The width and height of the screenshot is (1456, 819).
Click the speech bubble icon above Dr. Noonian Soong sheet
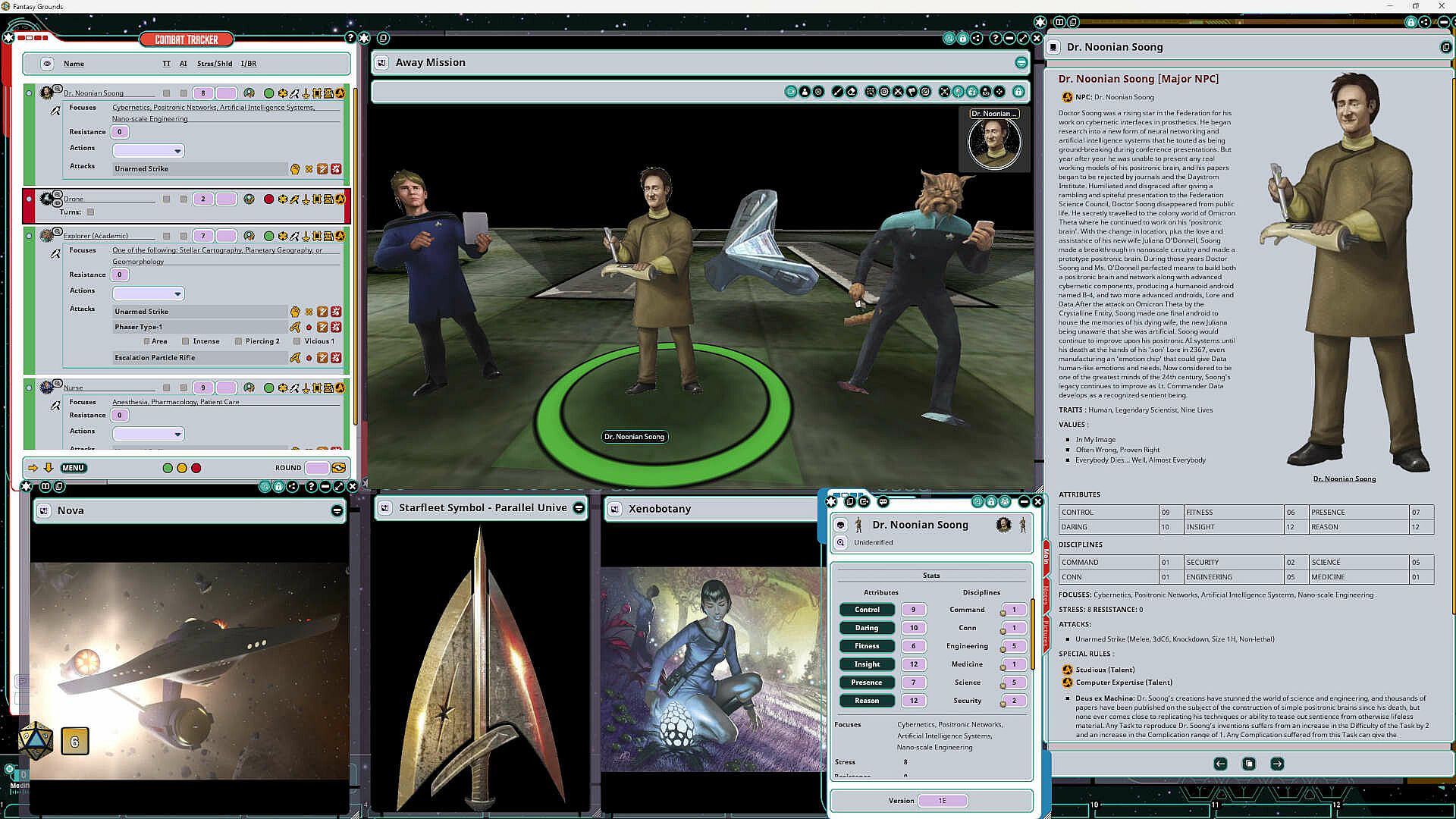pos(883,502)
